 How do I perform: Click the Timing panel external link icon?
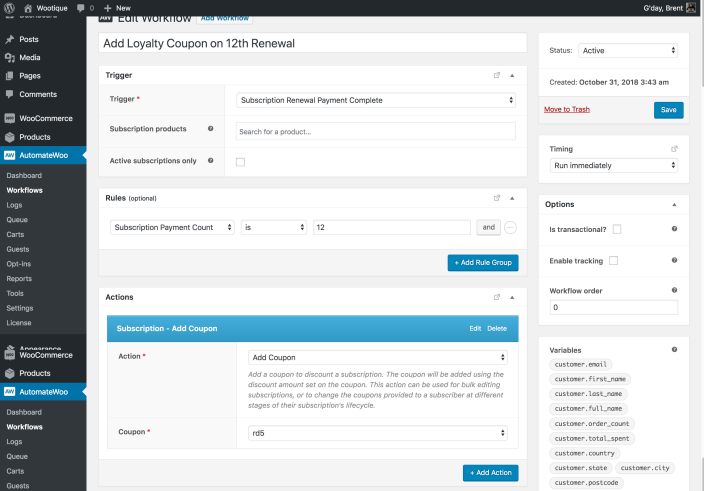click(674, 149)
